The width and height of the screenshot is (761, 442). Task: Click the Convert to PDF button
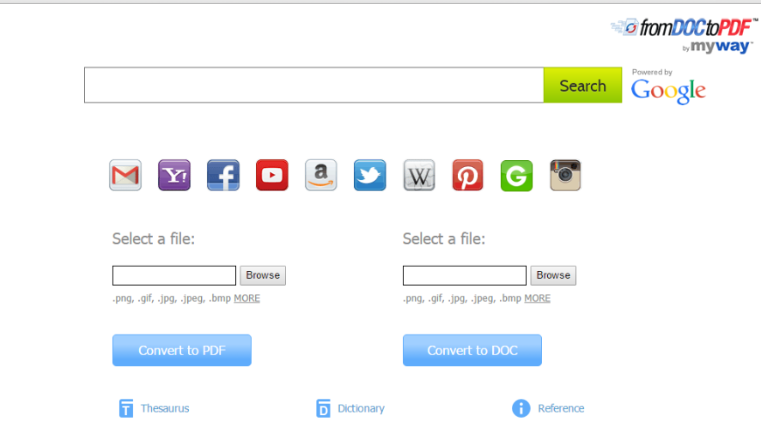coord(182,350)
